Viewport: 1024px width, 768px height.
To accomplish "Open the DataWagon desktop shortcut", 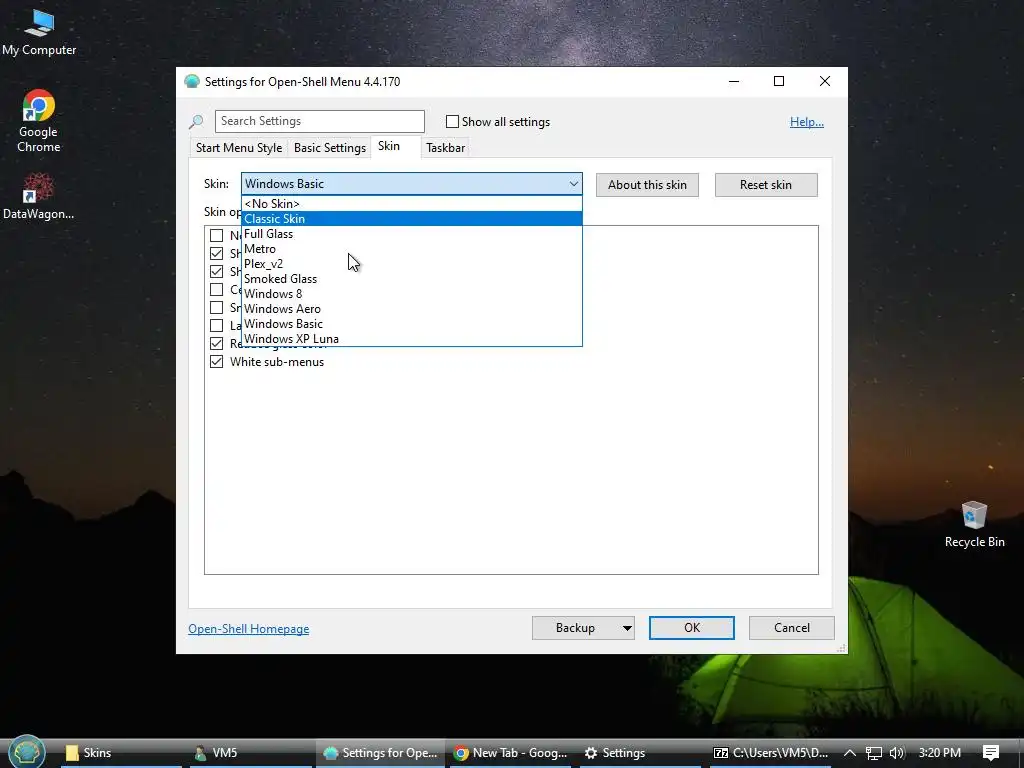I will click(x=39, y=196).
